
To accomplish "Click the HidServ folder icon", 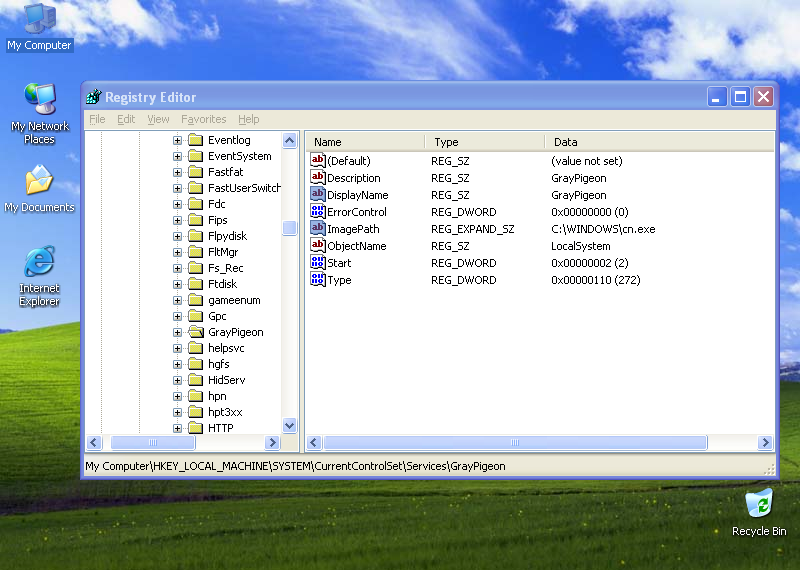I will click(x=196, y=380).
